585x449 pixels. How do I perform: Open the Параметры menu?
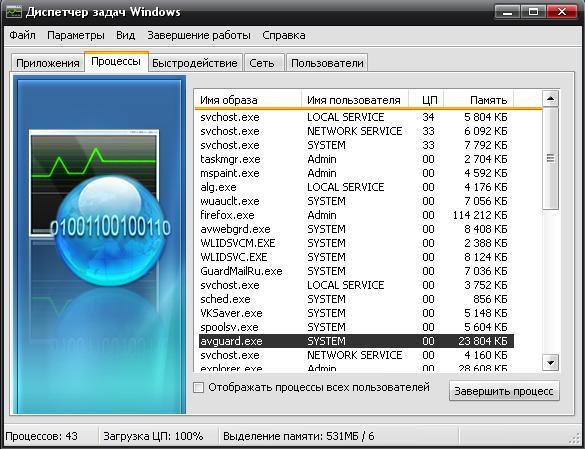point(76,35)
